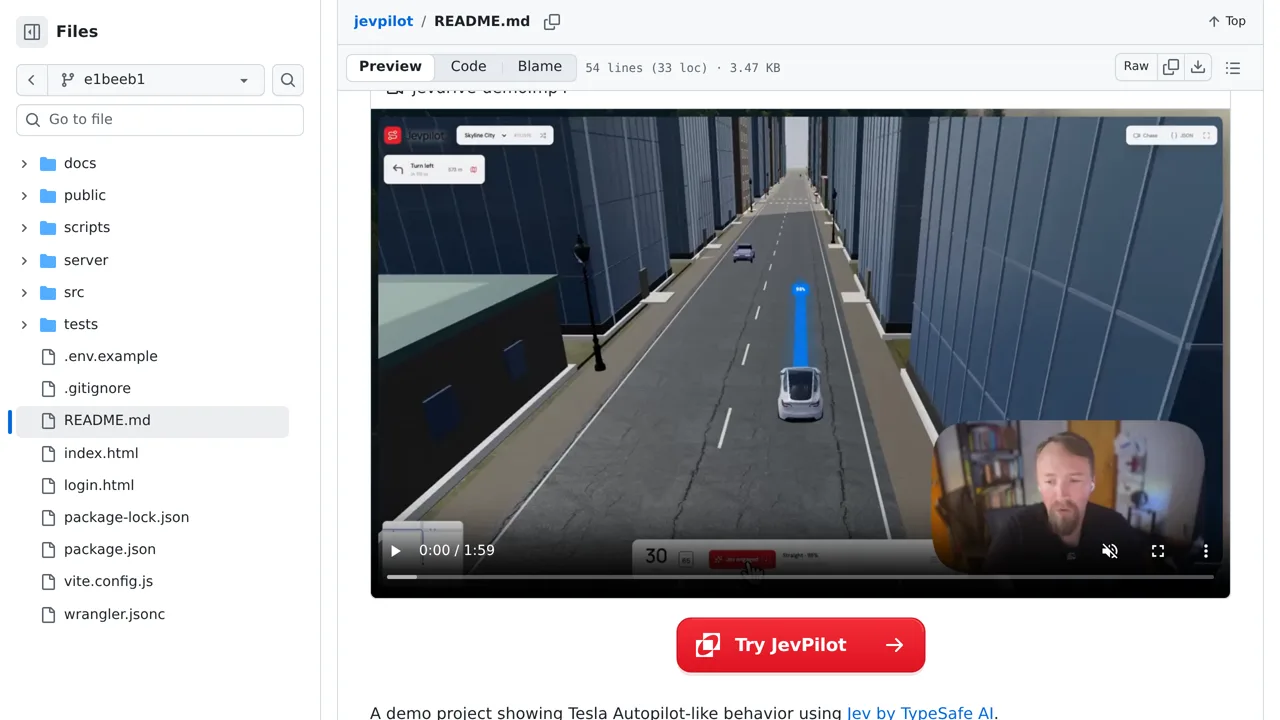Click the Try JevPilot button
The width and height of the screenshot is (1280, 720).
coord(801,645)
